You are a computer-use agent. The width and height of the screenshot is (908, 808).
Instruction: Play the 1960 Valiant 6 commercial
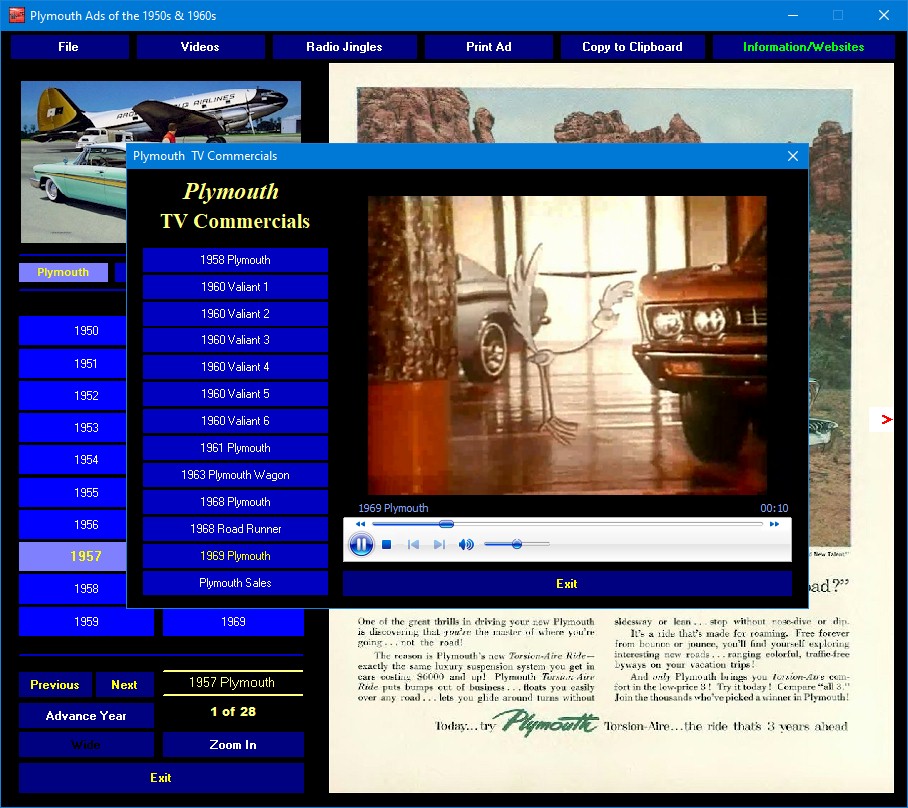click(235, 421)
